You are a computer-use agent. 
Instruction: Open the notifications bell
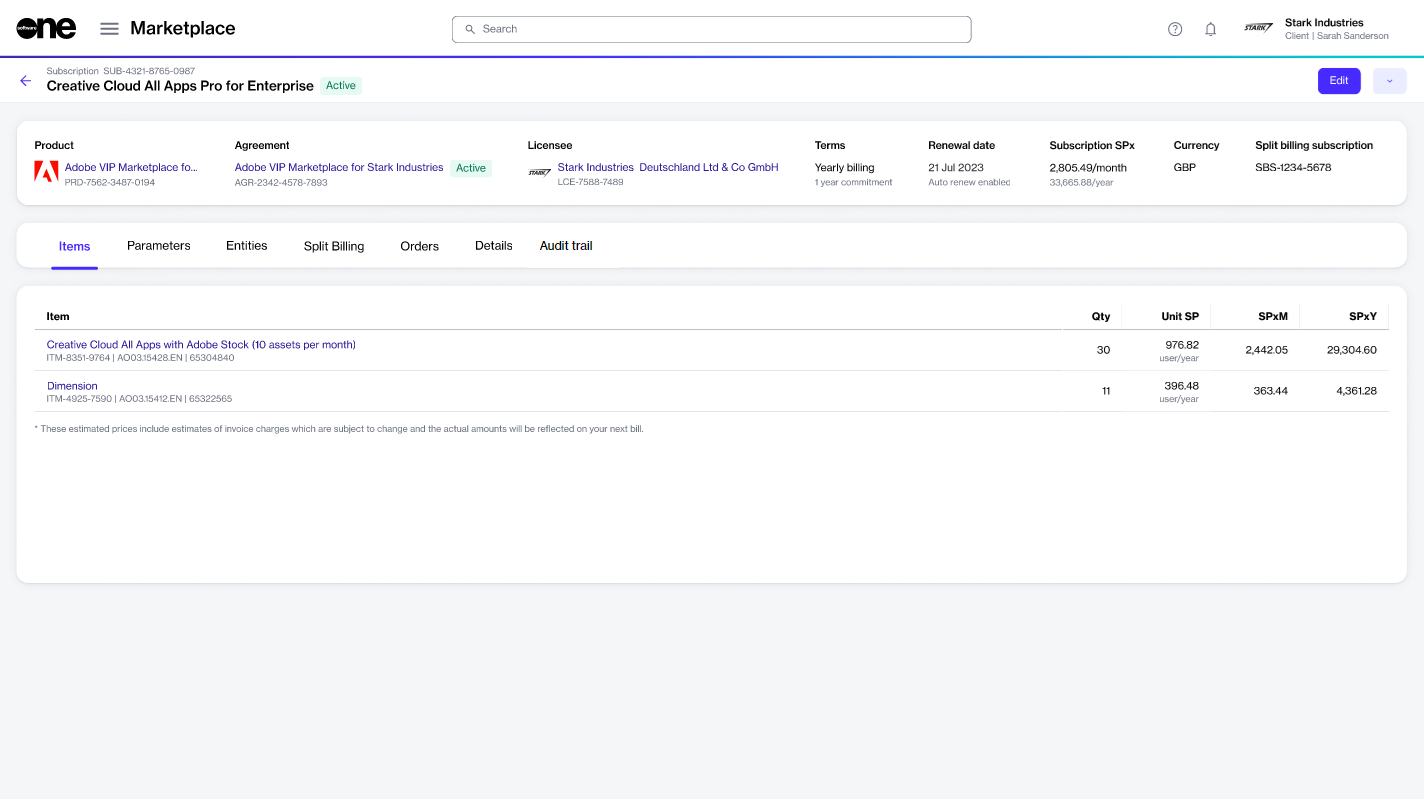tap(1210, 29)
